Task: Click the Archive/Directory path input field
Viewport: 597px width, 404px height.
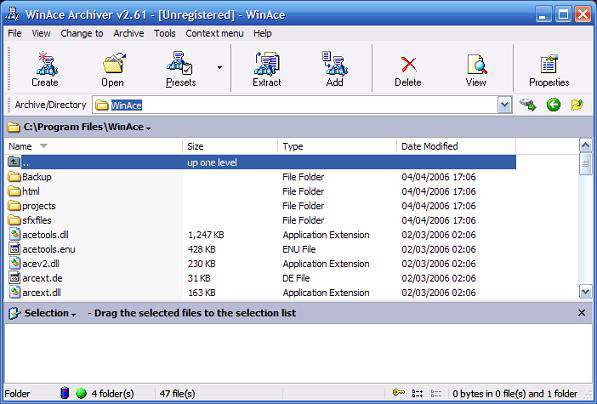Action: coord(295,105)
